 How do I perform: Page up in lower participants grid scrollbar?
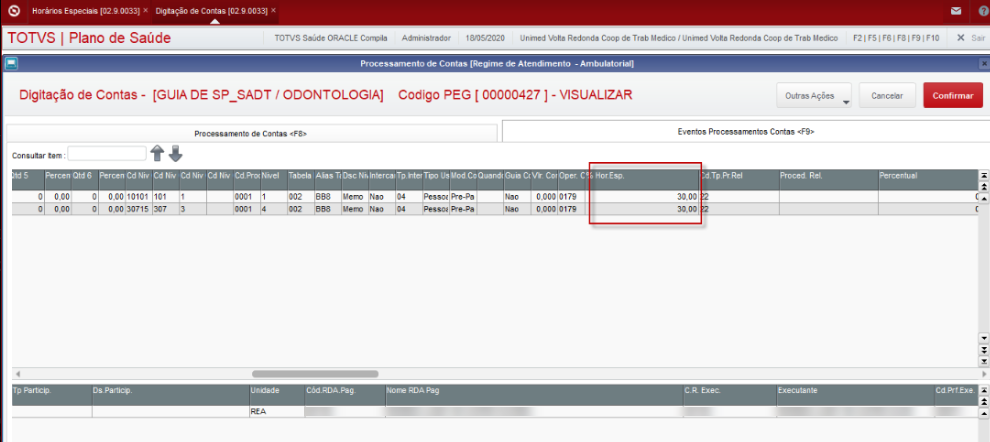(x=983, y=401)
